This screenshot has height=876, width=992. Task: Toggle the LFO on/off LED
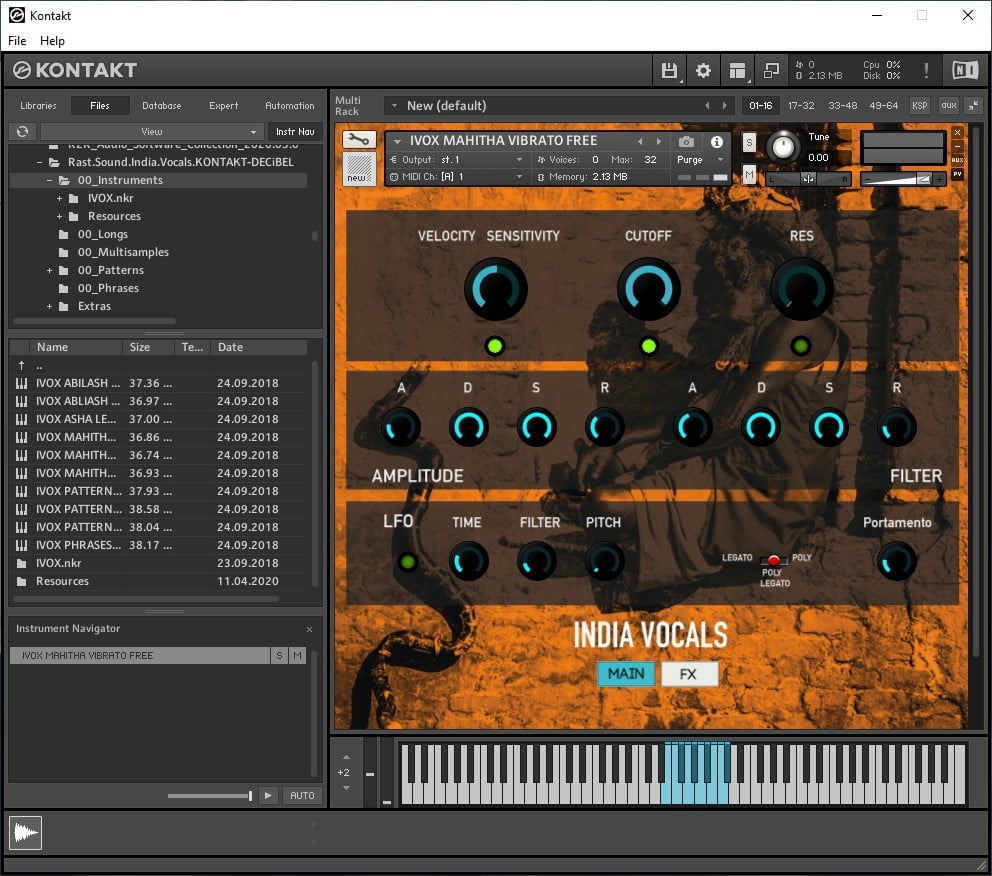tap(408, 561)
